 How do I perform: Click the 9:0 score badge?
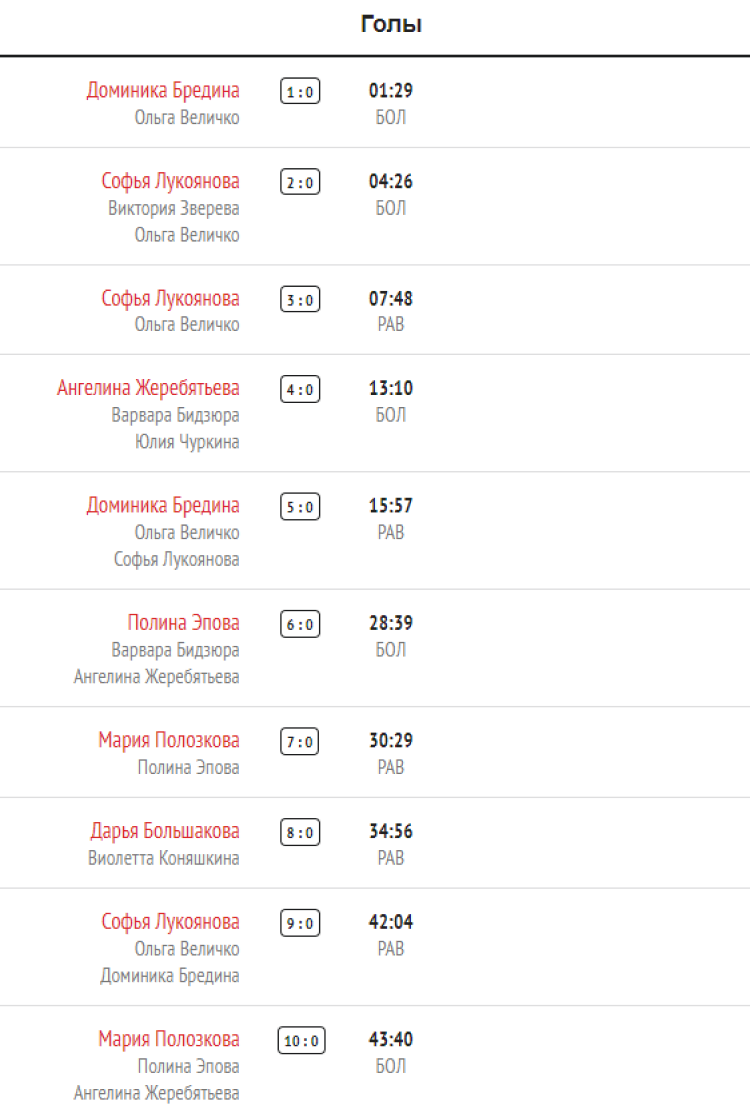tap(300, 924)
